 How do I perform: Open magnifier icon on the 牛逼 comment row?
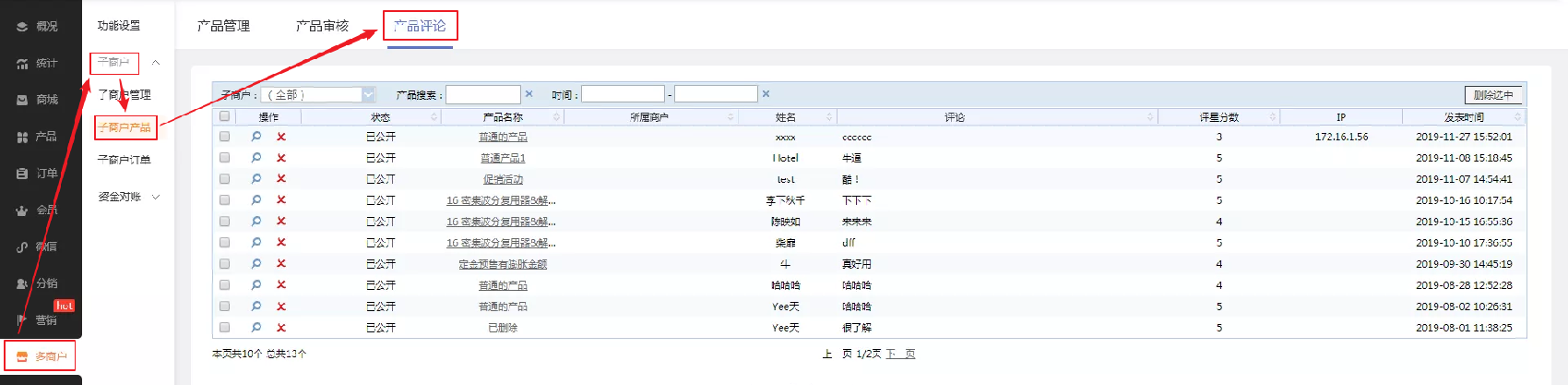pyautogui.click(x=256, y=158)
